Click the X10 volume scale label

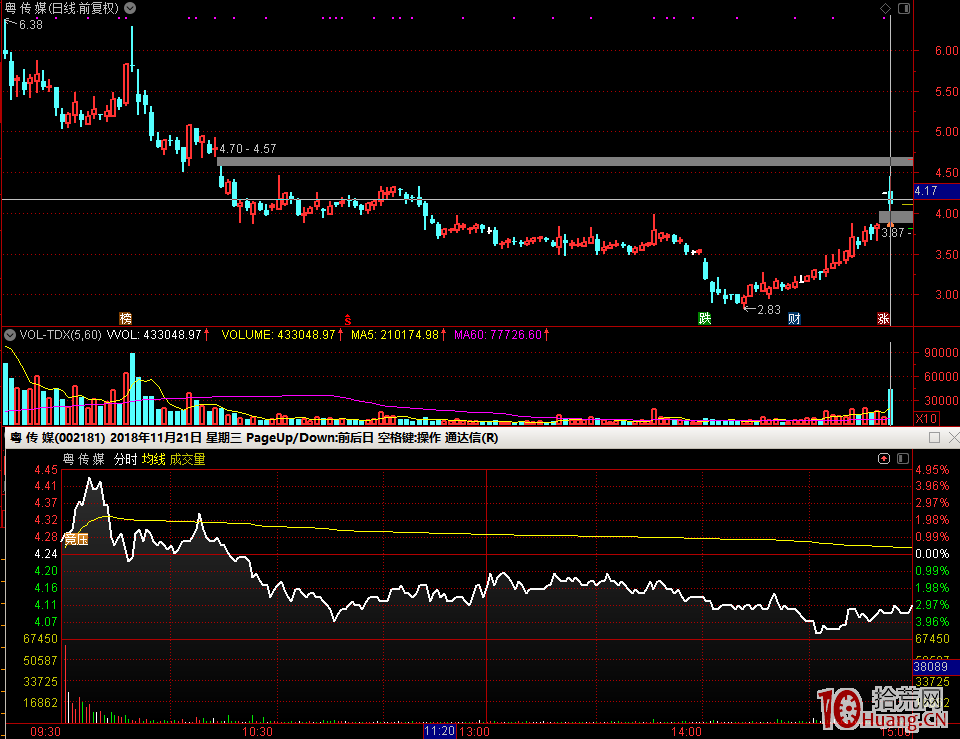pyautogui.click(x=926, y=419)
